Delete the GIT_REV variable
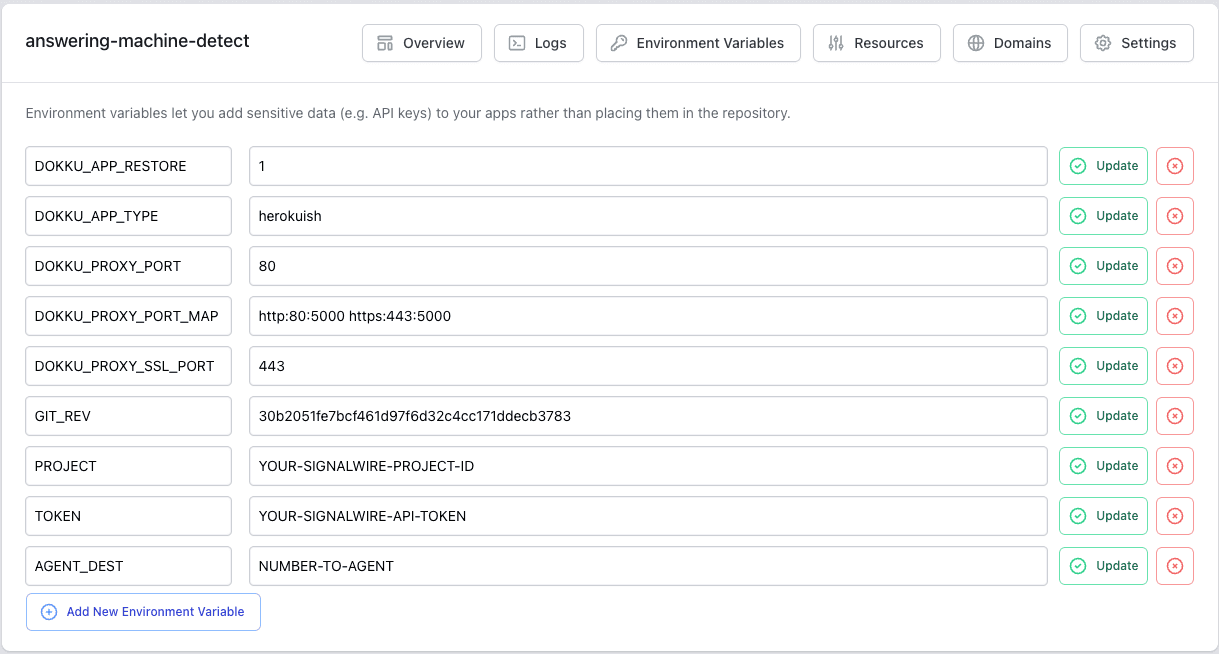 (1175, 416)
